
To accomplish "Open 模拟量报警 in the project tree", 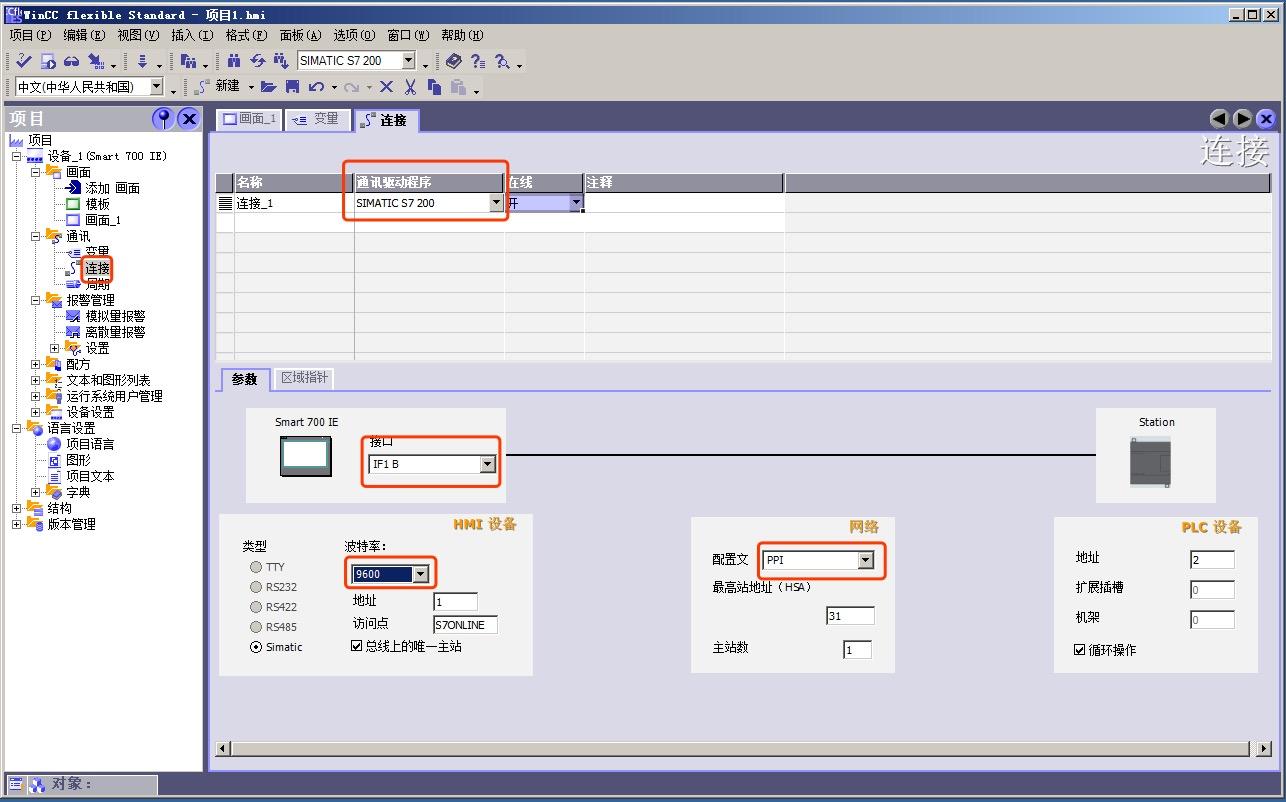I will pos(115,316).
